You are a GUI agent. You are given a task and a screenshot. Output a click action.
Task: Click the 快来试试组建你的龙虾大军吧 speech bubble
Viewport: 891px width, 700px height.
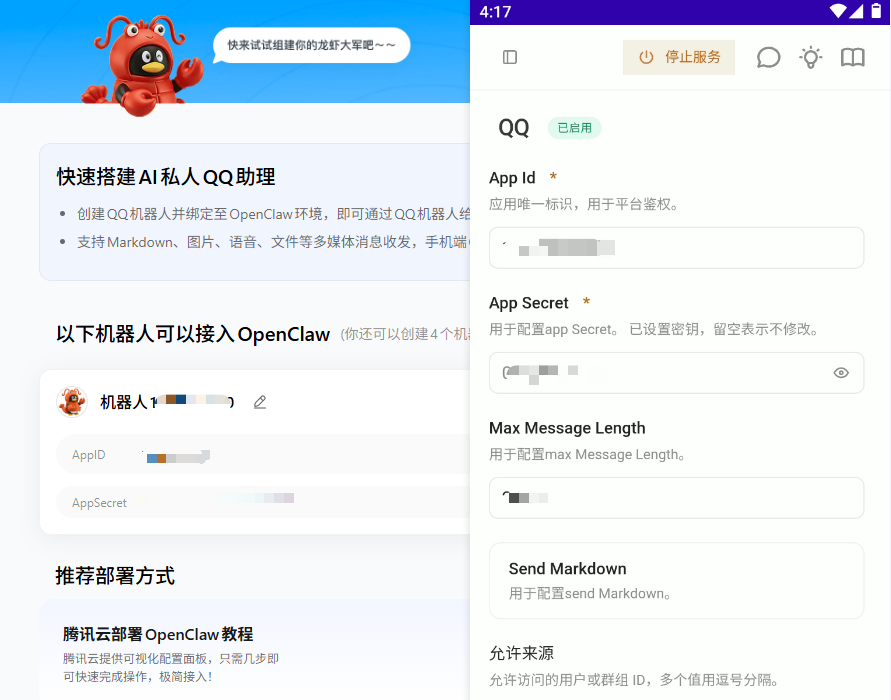point(311,45)
